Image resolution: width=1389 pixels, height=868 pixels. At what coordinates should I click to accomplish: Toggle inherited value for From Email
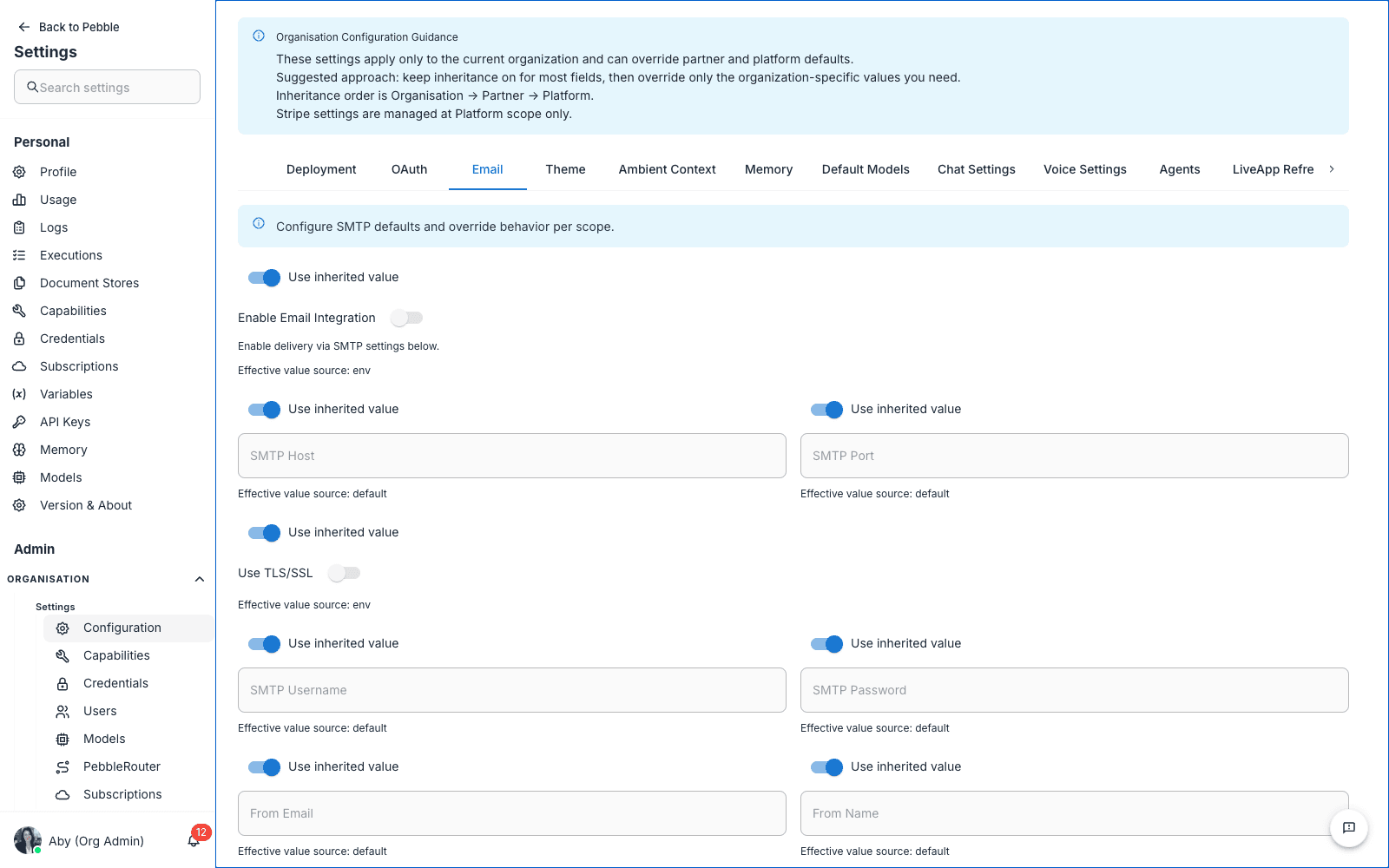[264, 766]
